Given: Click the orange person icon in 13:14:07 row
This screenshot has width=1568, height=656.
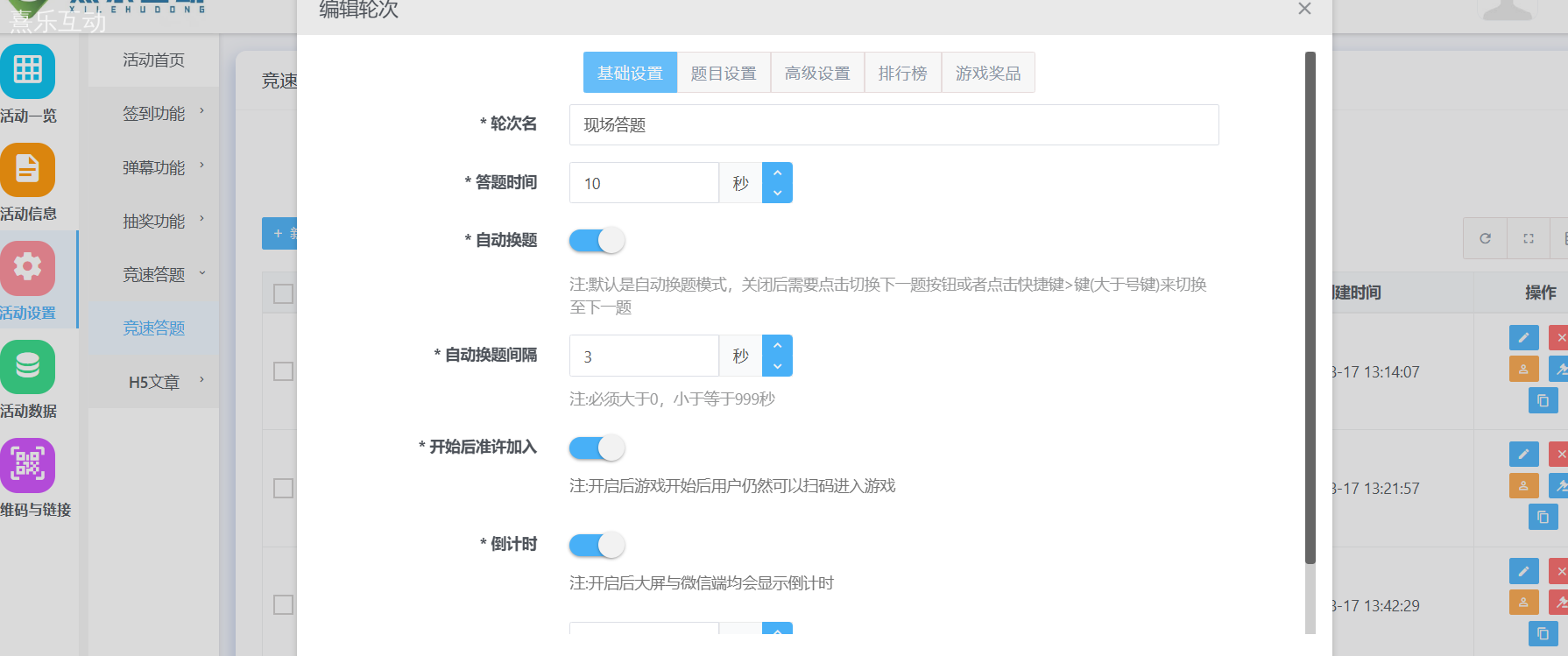Looking at the screenshot, I should tap(1523, 369).
